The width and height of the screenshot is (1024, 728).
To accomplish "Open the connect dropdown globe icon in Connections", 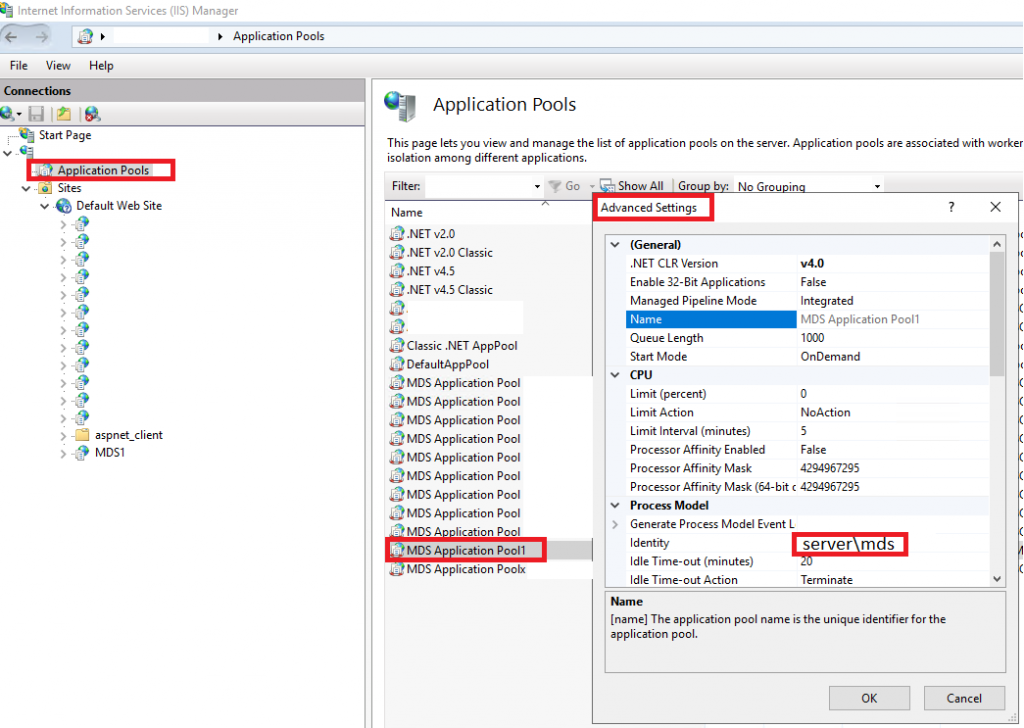I will pyautogui.click(x=10, y=114).
